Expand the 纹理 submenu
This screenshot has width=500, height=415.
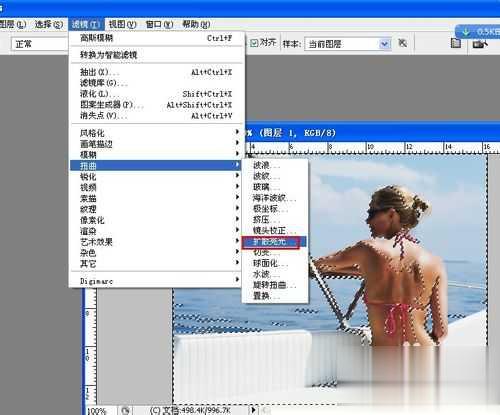(x=155, y=209)
